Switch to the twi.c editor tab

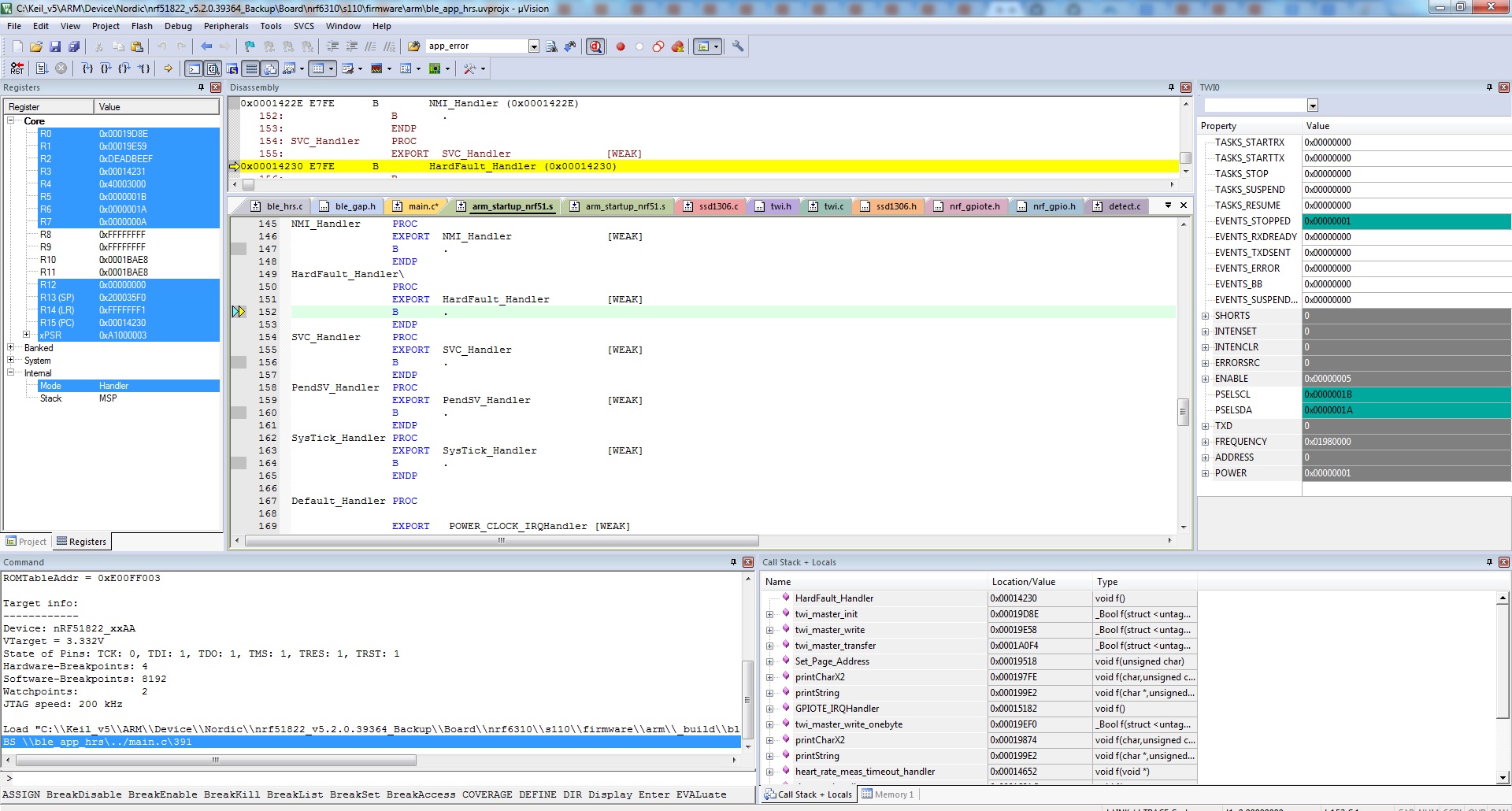point(825,206)
